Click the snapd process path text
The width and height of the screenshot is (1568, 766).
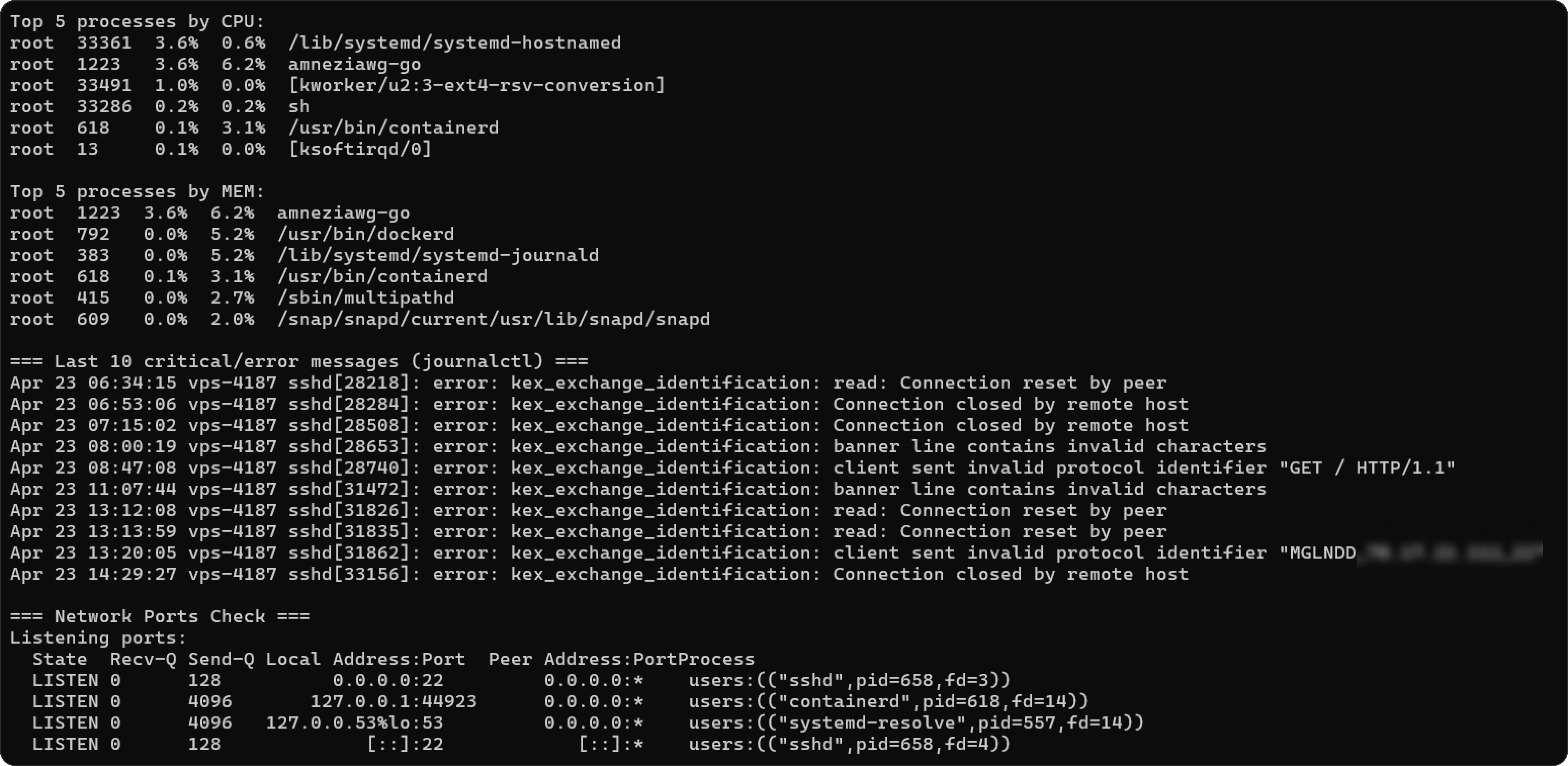point(493,320)
